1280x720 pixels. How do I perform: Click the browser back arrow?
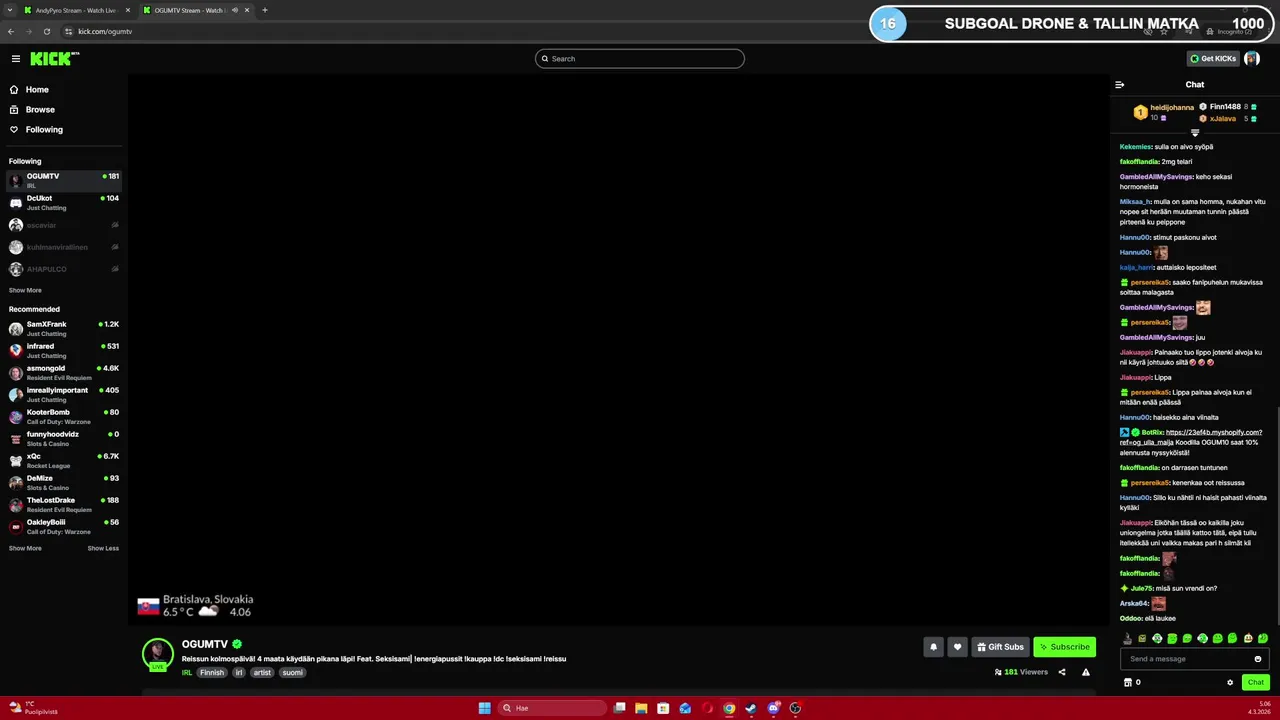pos(11,31)
